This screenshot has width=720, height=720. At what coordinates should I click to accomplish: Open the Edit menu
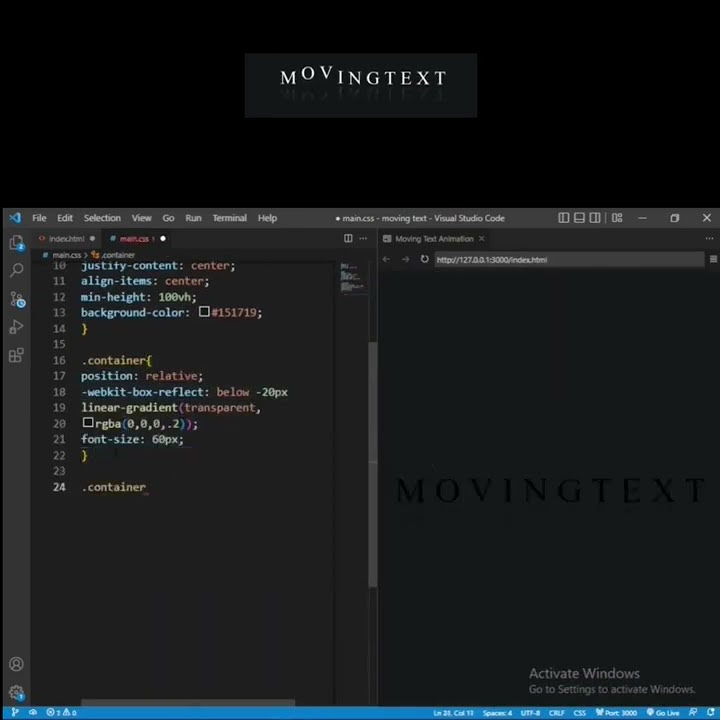coord(65,218)
